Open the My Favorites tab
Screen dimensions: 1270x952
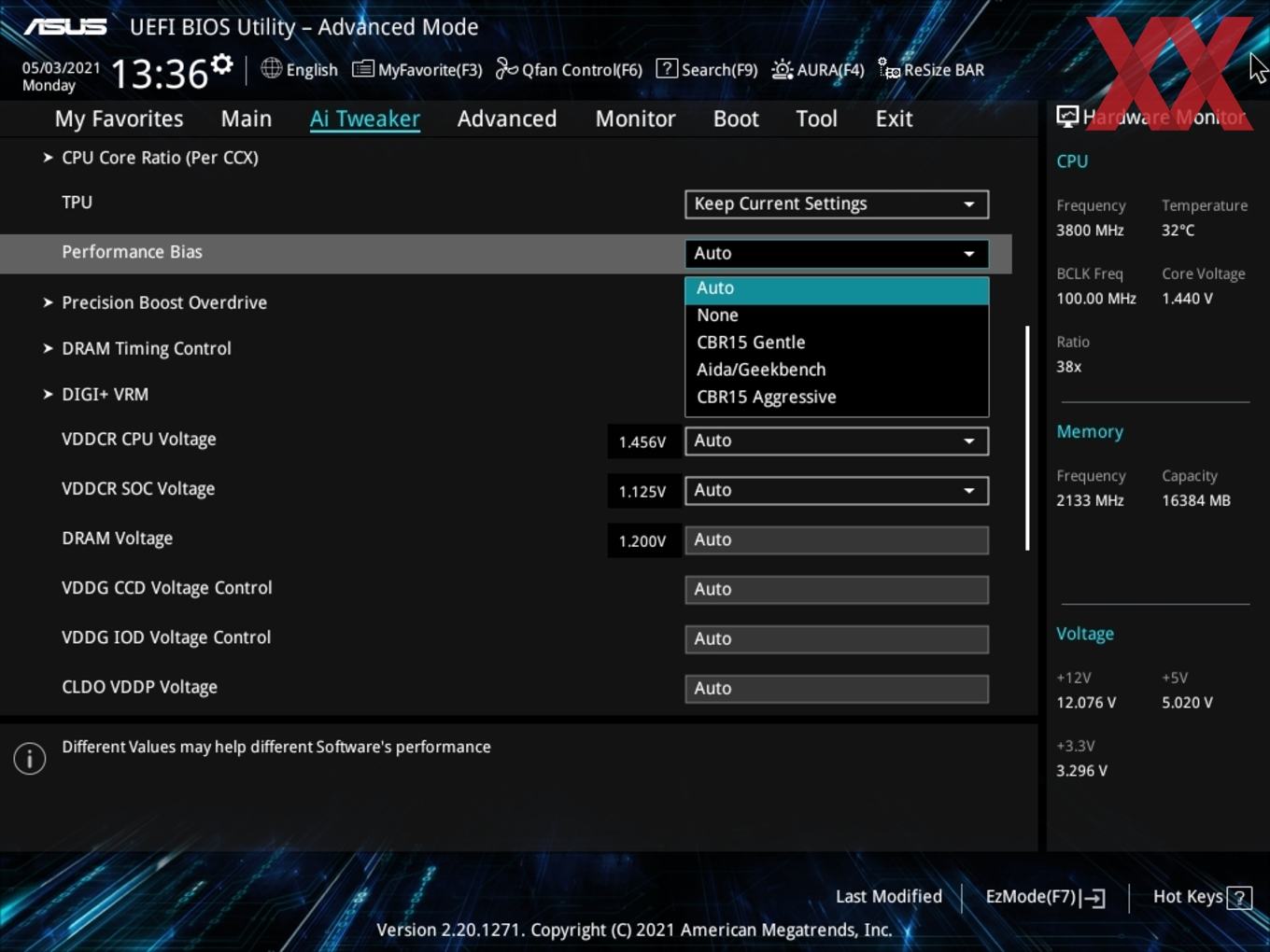pos(119,119)
